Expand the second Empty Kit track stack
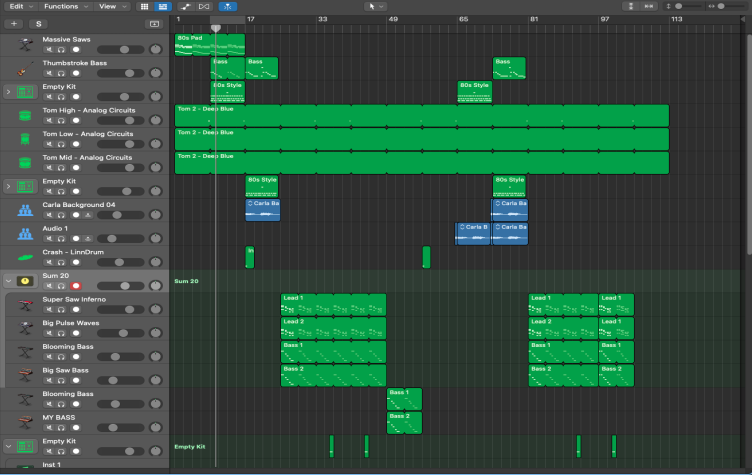Image resolution: width=752 pixels, height=476 pixels. [8, 186]
